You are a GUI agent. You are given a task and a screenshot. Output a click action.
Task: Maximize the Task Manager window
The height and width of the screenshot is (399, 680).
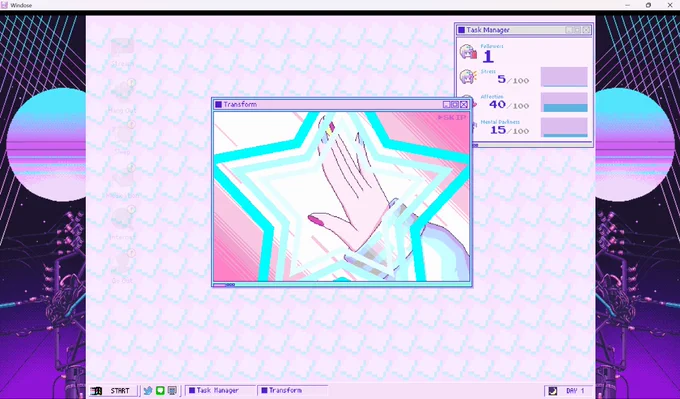[x=578, y=30]
